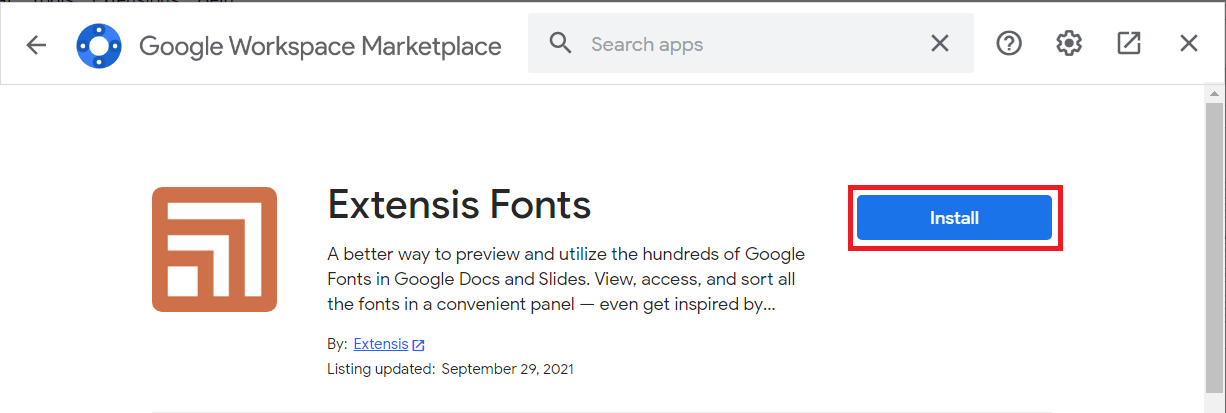Click the scrollbar up arrow
The width and height of the screenshot is (1226, 413).
point(1213,93)
